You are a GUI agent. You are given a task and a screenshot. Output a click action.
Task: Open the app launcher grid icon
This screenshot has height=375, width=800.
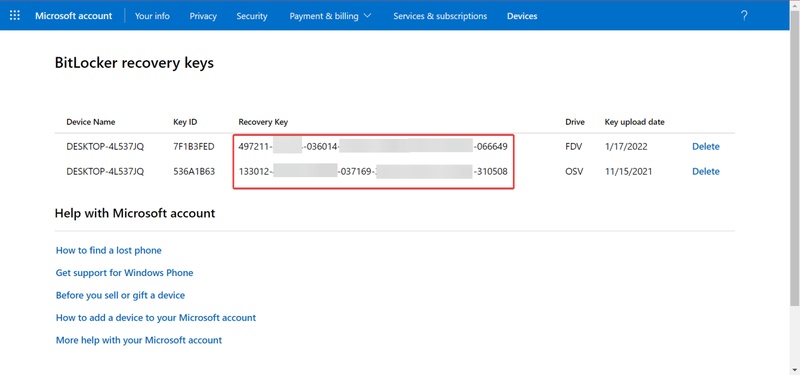(15, 16)
